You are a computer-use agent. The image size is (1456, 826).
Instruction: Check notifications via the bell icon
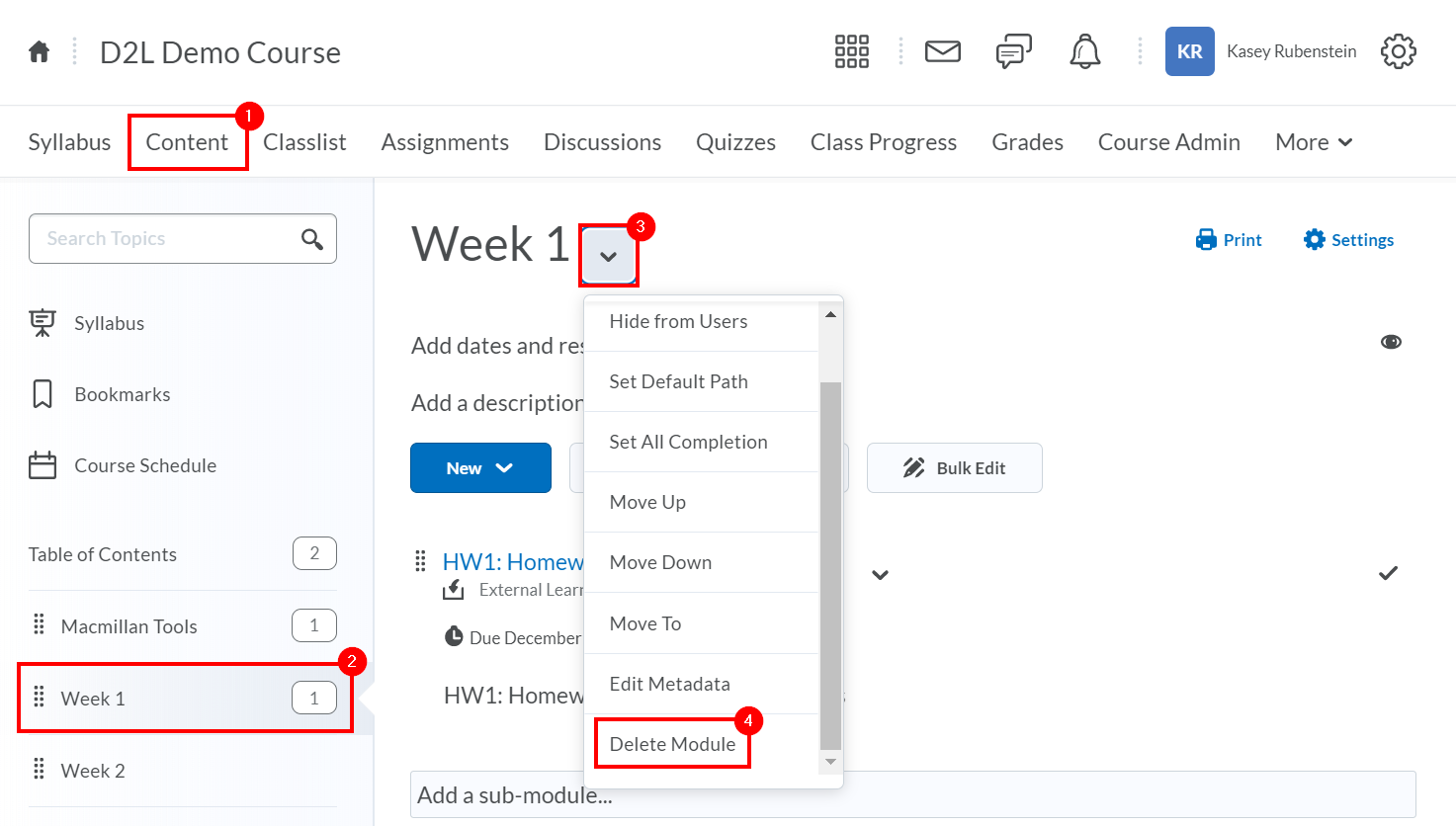coord(1084,50)
